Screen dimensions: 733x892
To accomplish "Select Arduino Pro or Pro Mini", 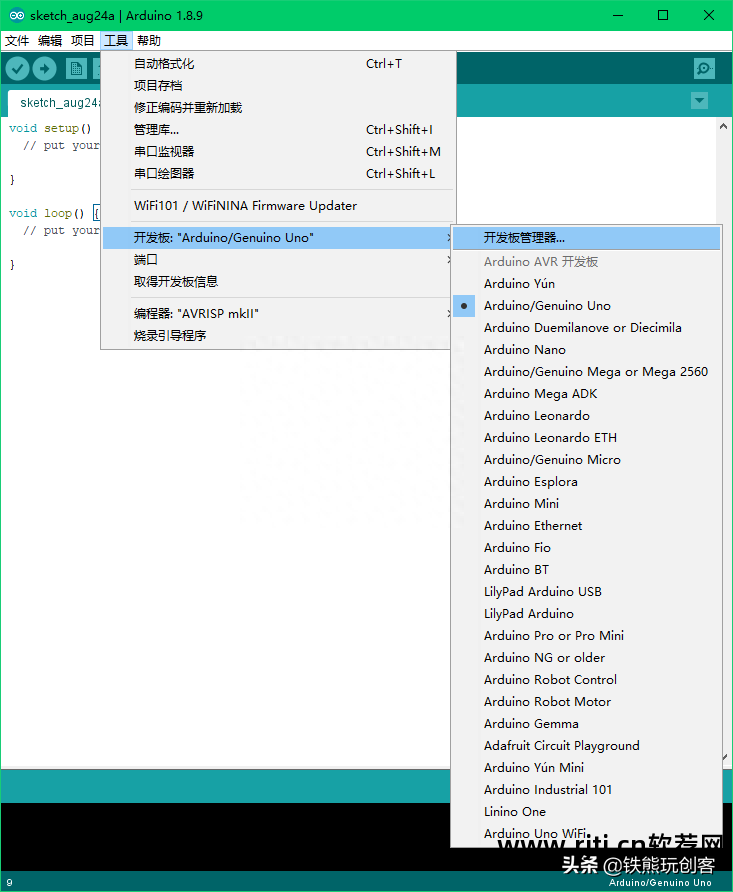I will click(586, 635).
